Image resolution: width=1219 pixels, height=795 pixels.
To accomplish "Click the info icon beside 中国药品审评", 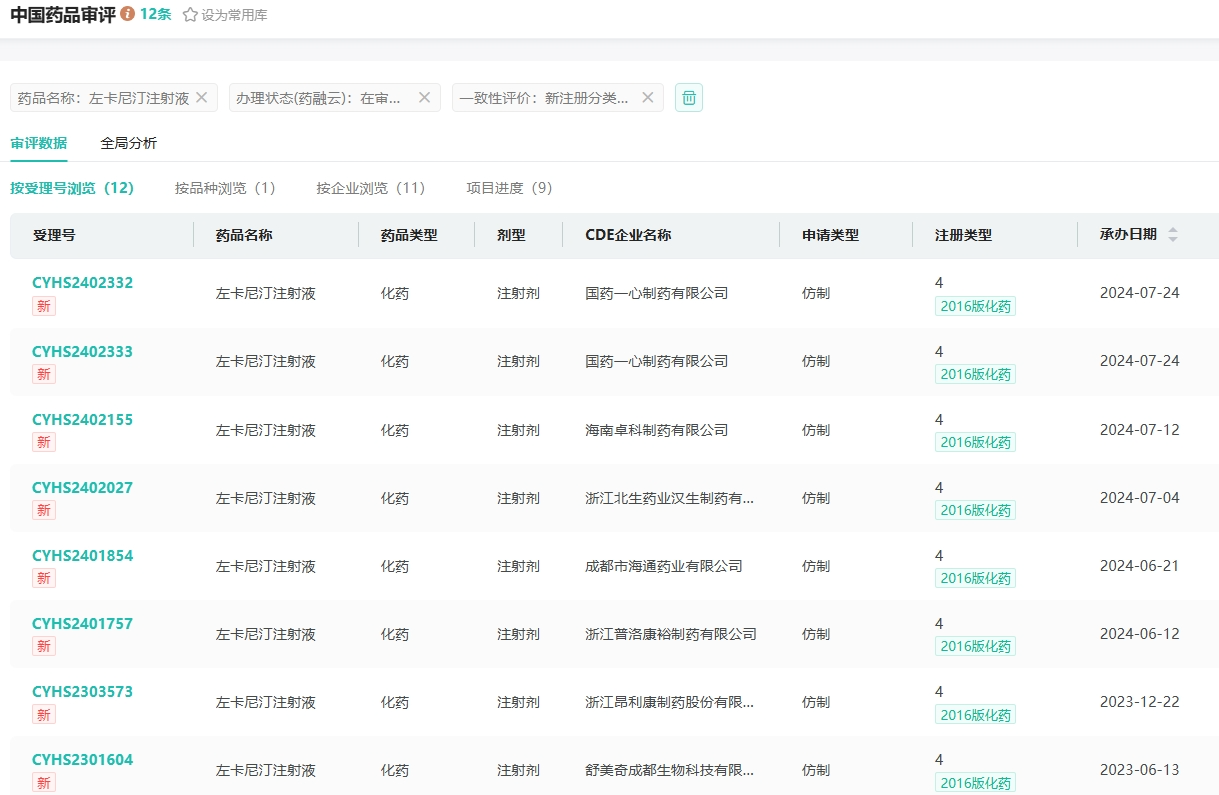I will [127, 15].
